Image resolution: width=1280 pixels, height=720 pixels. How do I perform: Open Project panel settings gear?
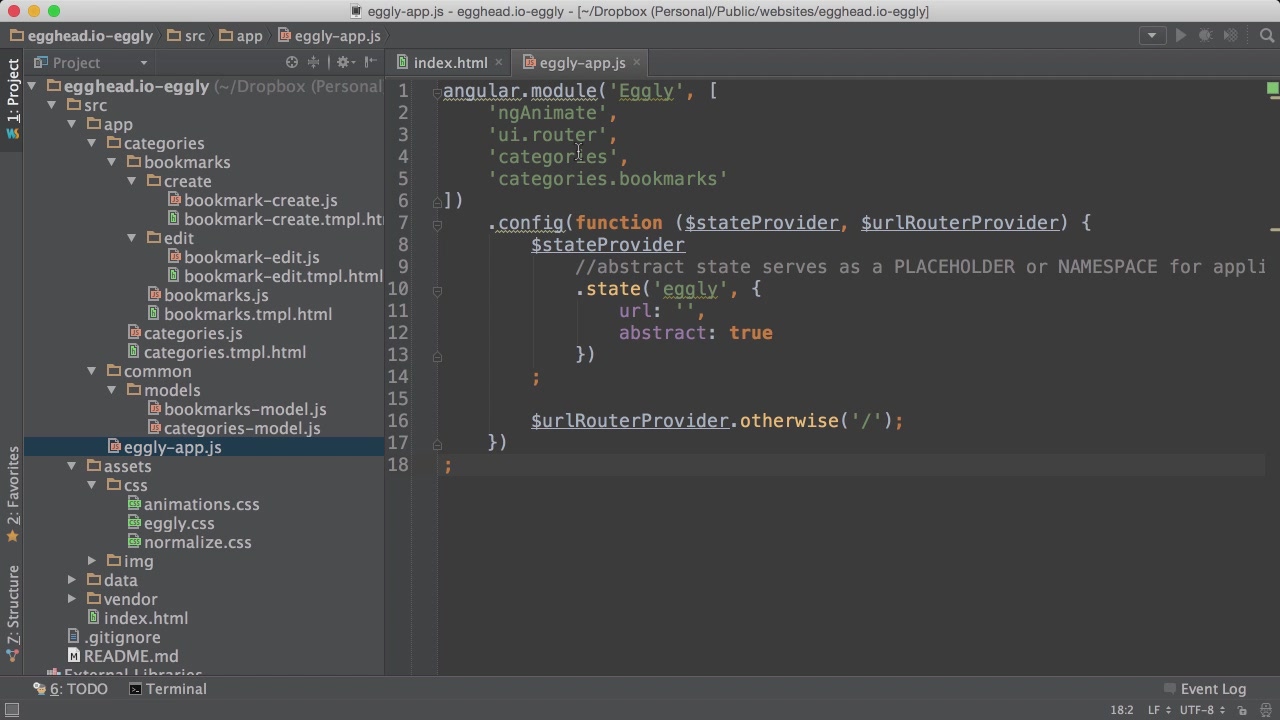[x=344, y=62]
